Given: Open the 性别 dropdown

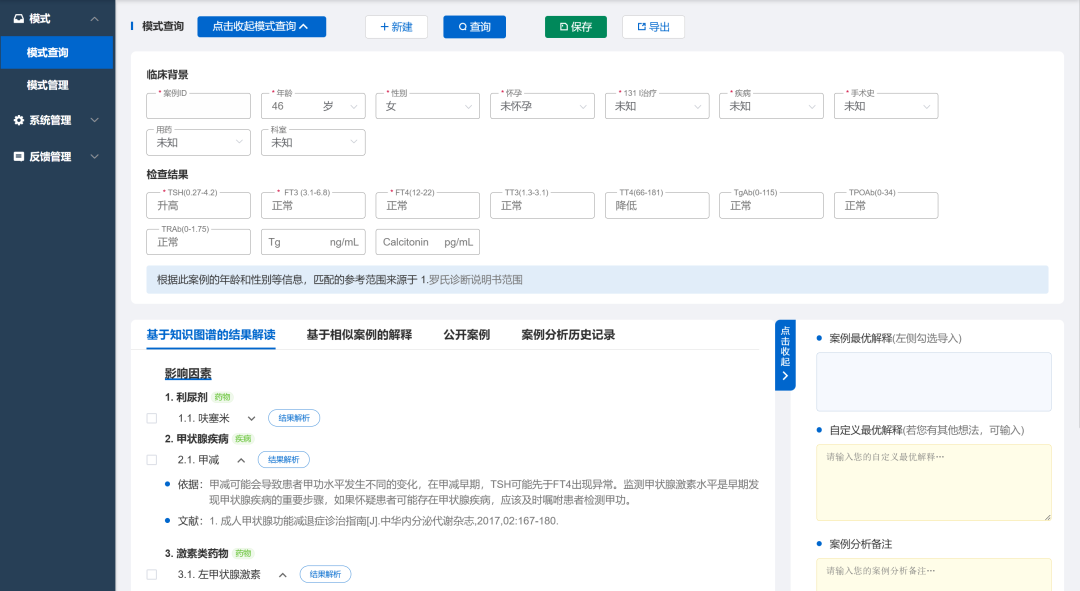Looking at the screenshot, I should (x=428, y=106).
